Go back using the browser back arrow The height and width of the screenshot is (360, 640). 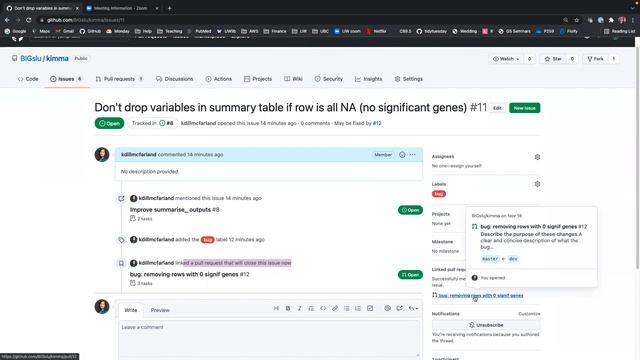pos(7,20)
